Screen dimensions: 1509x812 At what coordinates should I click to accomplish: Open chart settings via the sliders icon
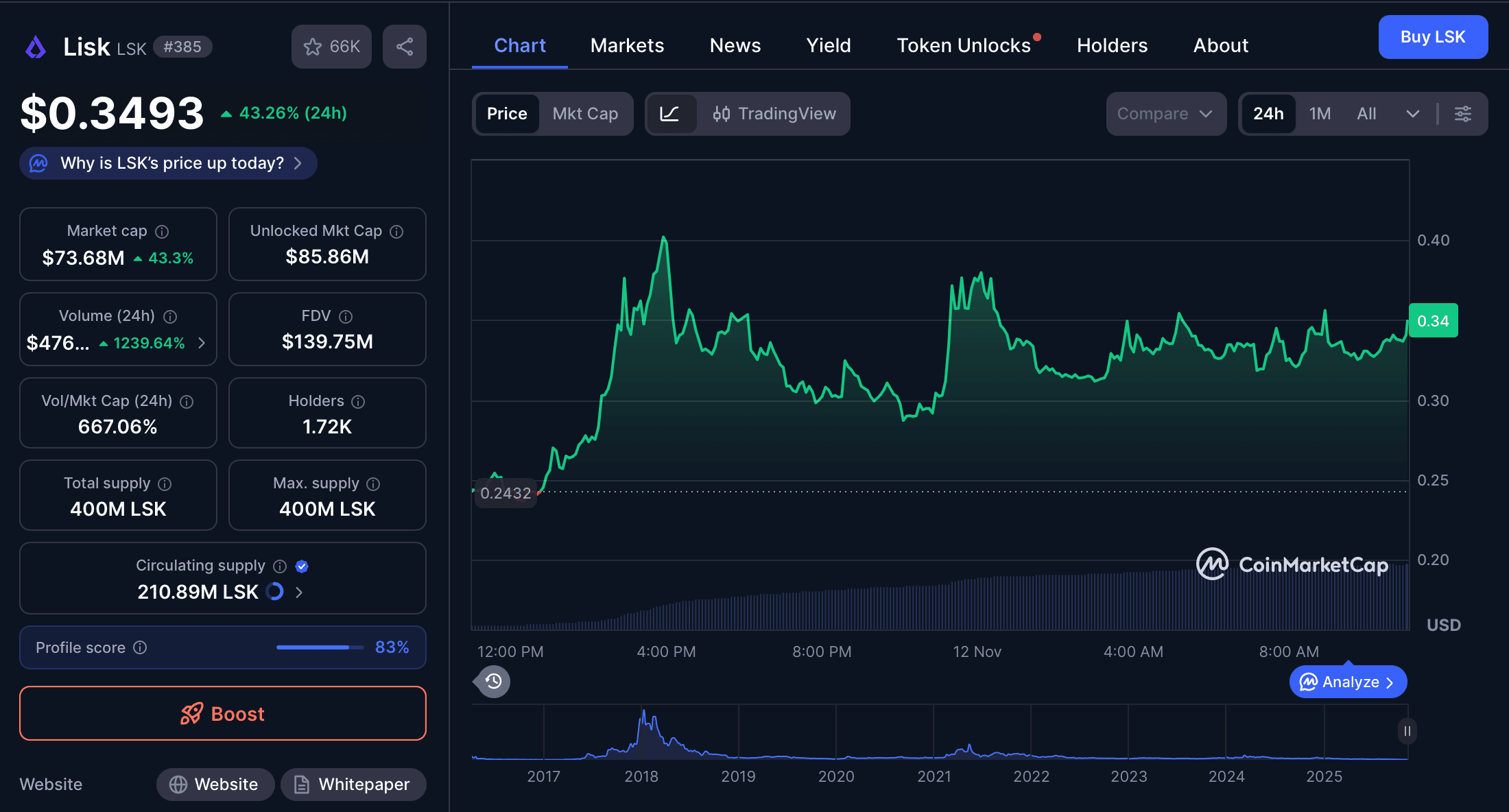1463,114
